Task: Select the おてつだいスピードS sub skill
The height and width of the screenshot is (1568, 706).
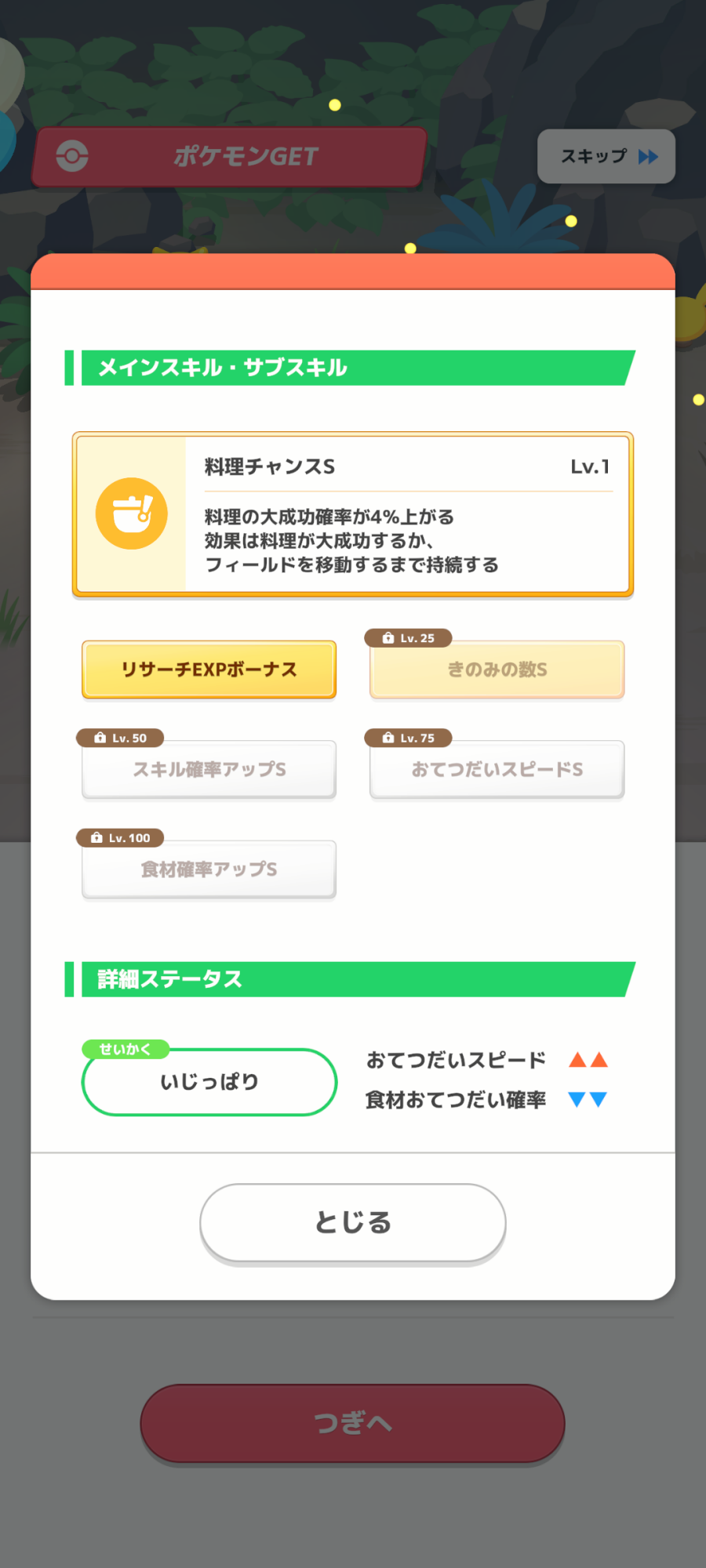Action: coord(497,770)
